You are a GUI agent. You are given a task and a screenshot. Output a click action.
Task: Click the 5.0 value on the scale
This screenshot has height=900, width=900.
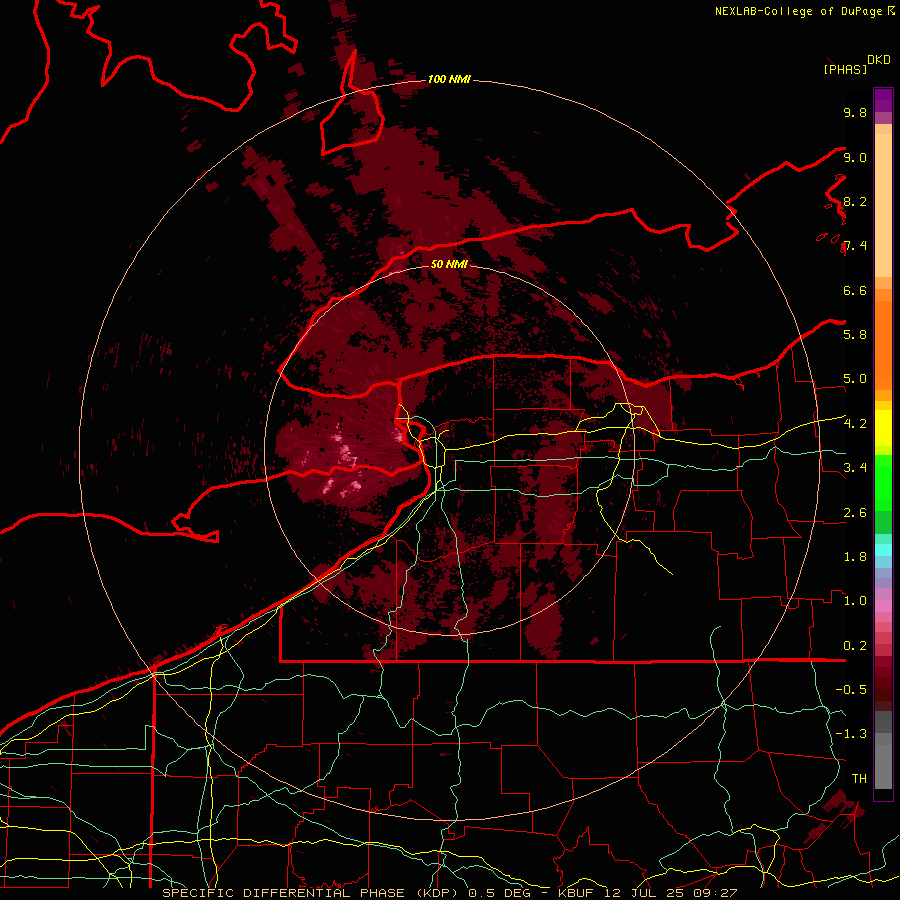click(855, 379)
